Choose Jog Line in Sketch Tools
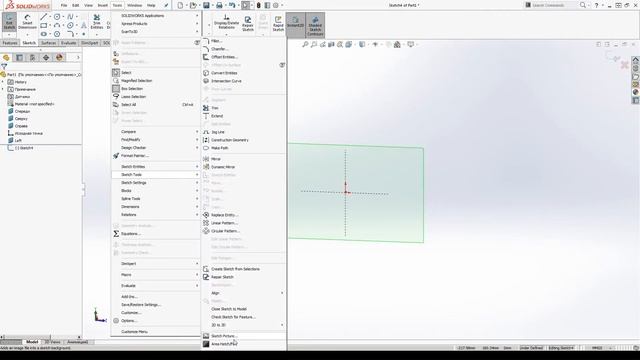 [244, 132]
